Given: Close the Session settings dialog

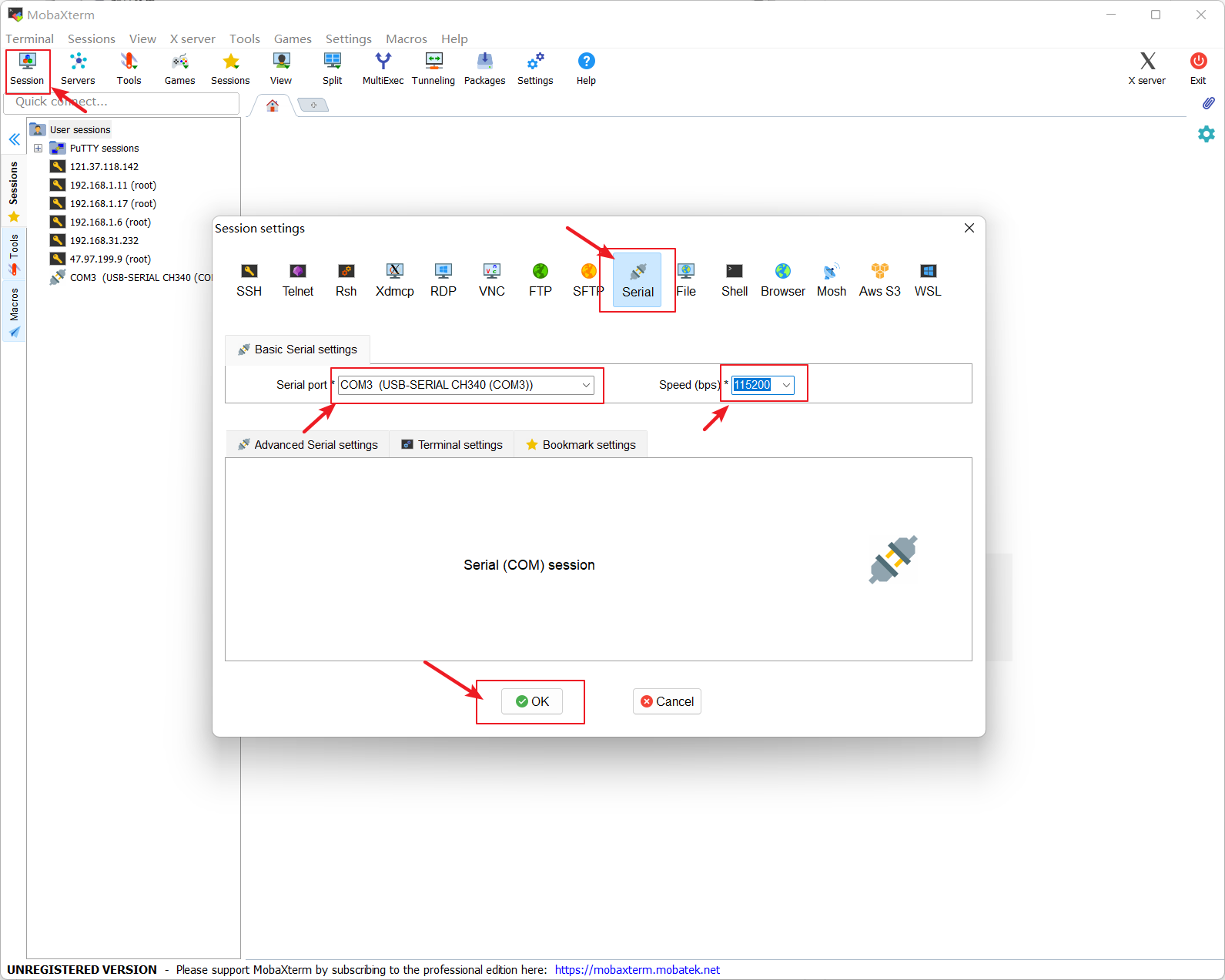Looking at the screenshot, I should [969, 228].
